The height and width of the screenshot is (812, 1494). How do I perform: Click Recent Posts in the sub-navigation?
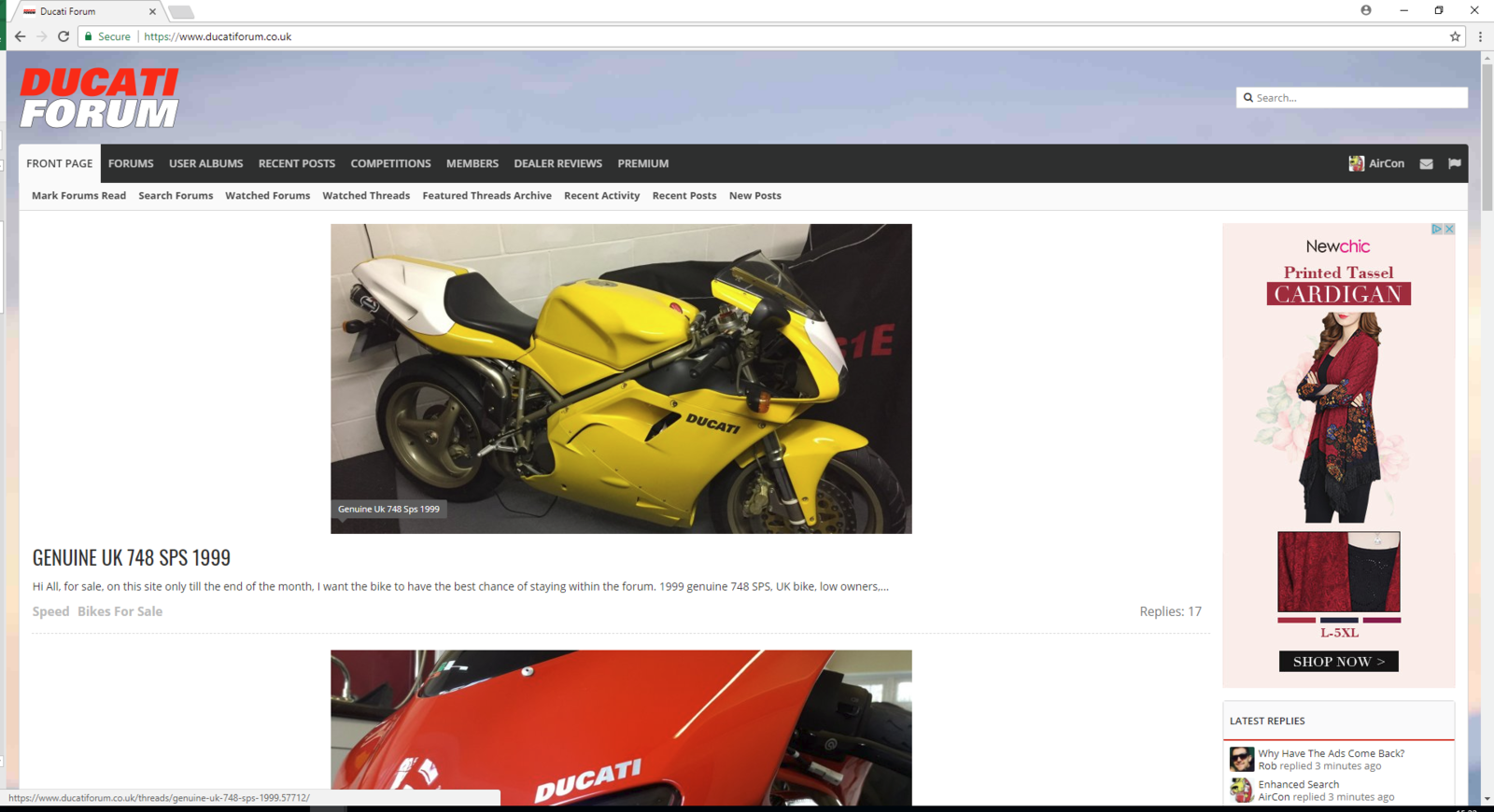coord(684,196)
